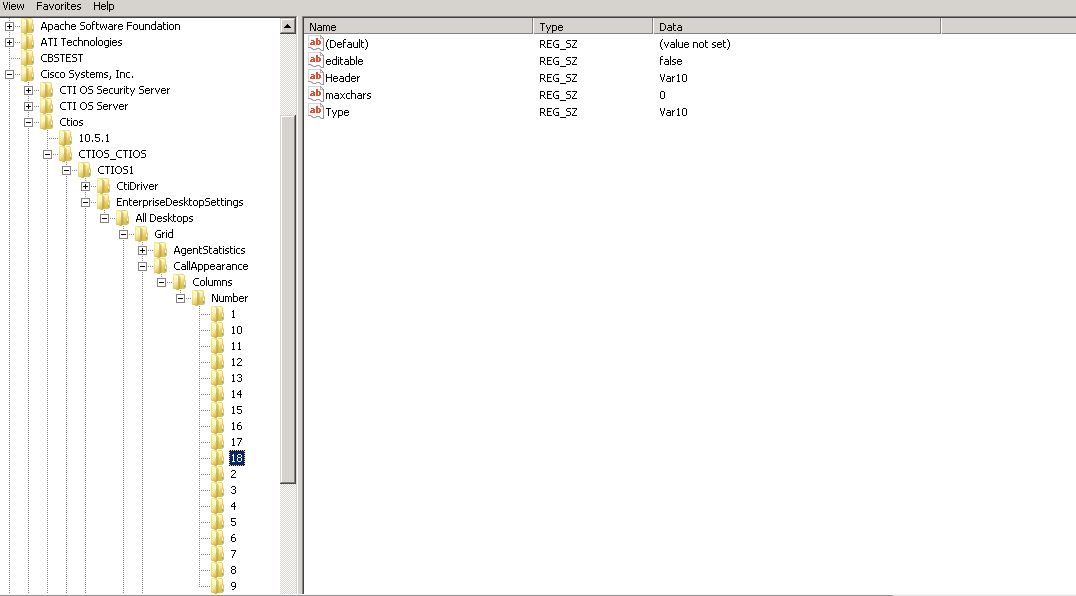Click the folder icon for key 10

[x=218, y=330]
